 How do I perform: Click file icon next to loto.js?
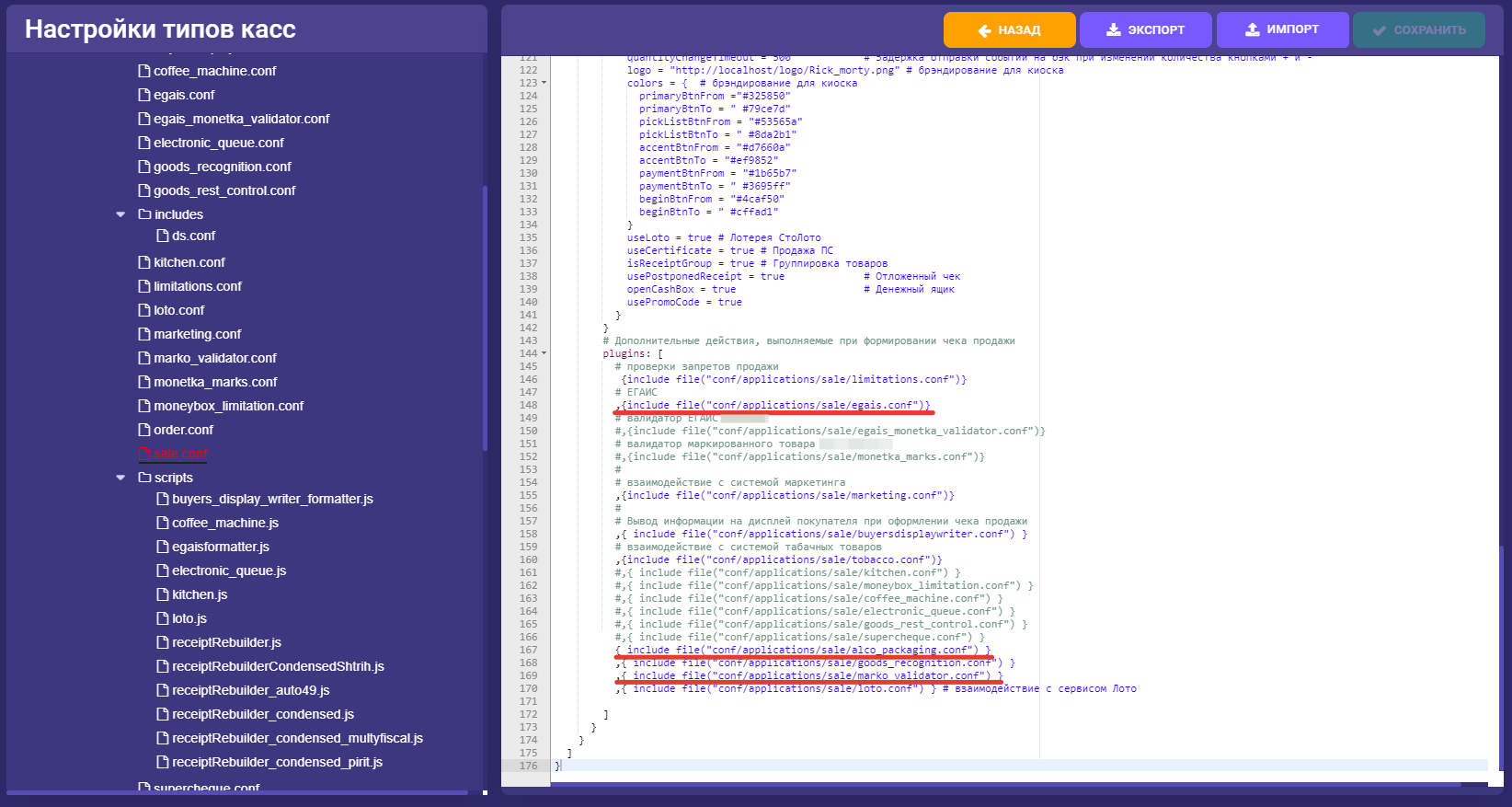163,618
